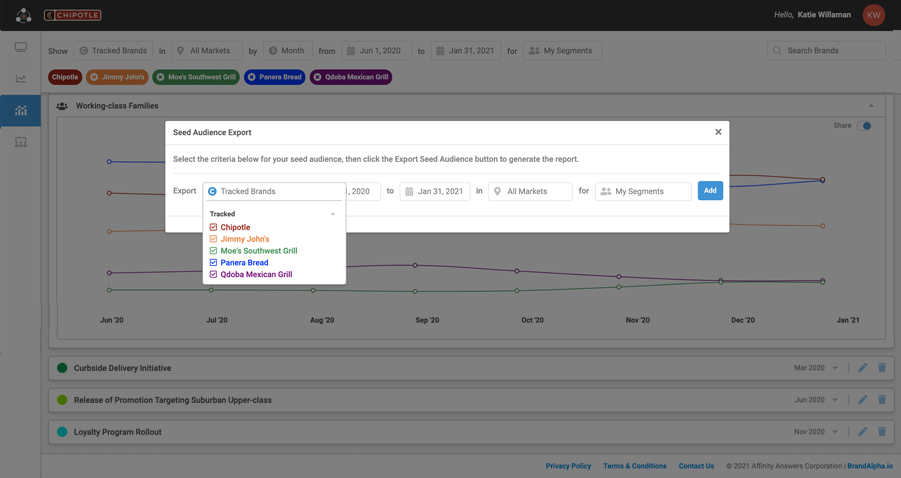901x478 pixels.
Task: Open the dialog's All Markets dropdown
Action: (530, 191)
